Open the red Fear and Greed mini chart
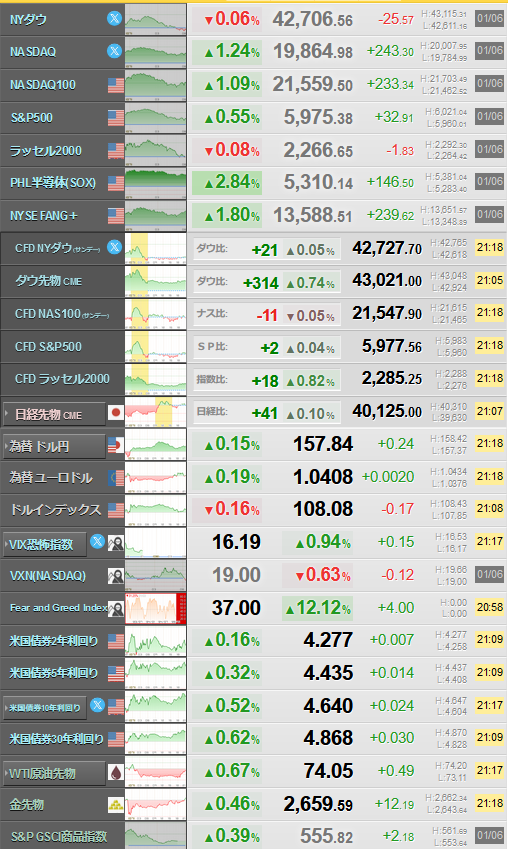This screenshot has height=849, width=509. (155, 609)
